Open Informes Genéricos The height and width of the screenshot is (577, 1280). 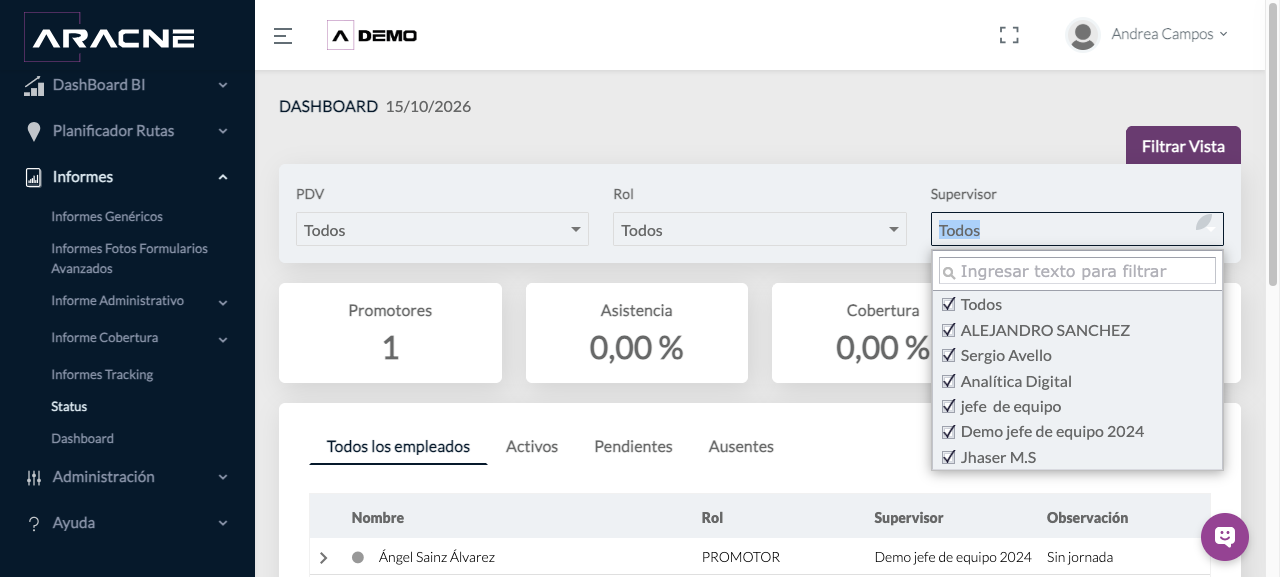click(x=107, y=216)
